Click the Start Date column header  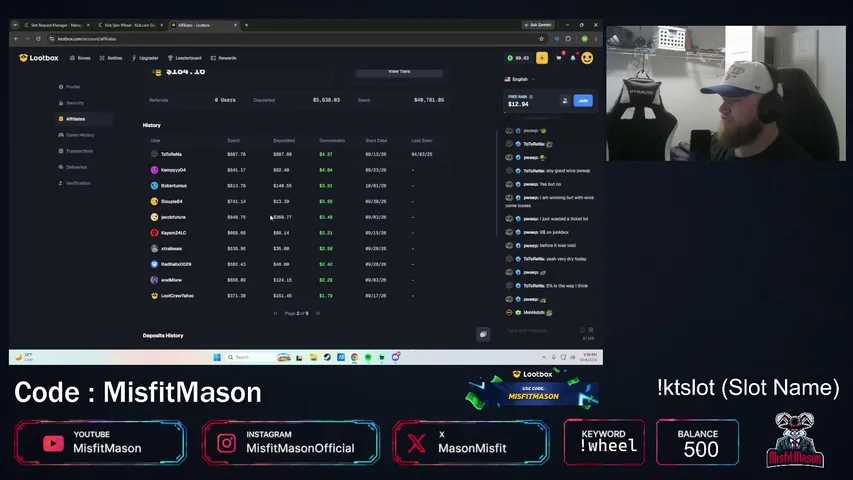376,140
